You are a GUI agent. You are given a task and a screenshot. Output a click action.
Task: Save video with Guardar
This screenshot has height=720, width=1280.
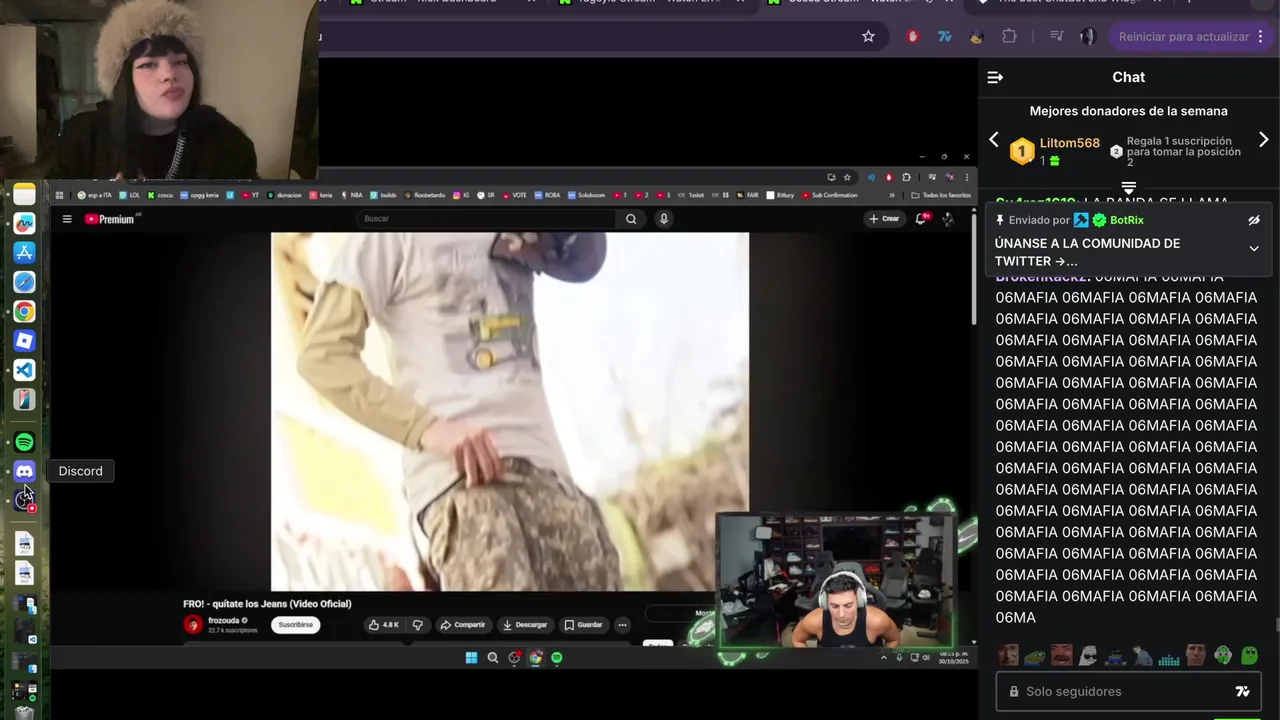coord(583,625)
